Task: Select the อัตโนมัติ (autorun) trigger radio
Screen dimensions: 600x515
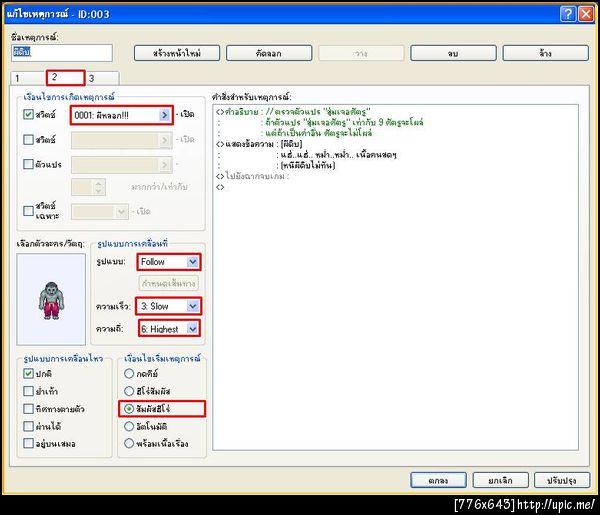Action: (129, 426)
